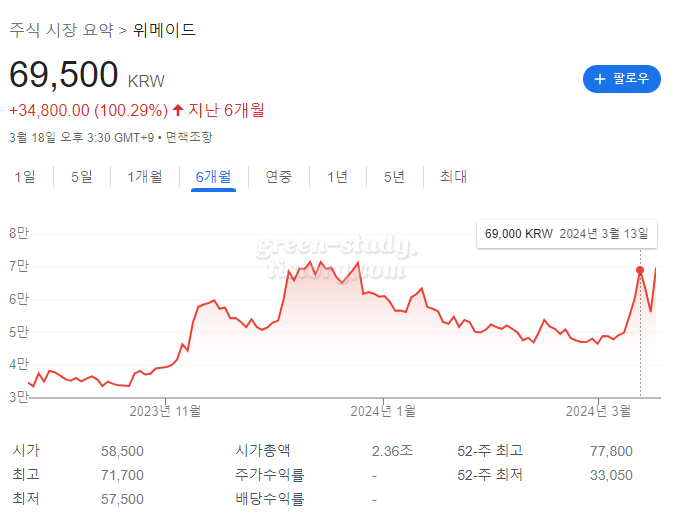Click the 시가 value 58,500
Image resolution: width=693 pixels, height=517 pixels.
point(122,451)
